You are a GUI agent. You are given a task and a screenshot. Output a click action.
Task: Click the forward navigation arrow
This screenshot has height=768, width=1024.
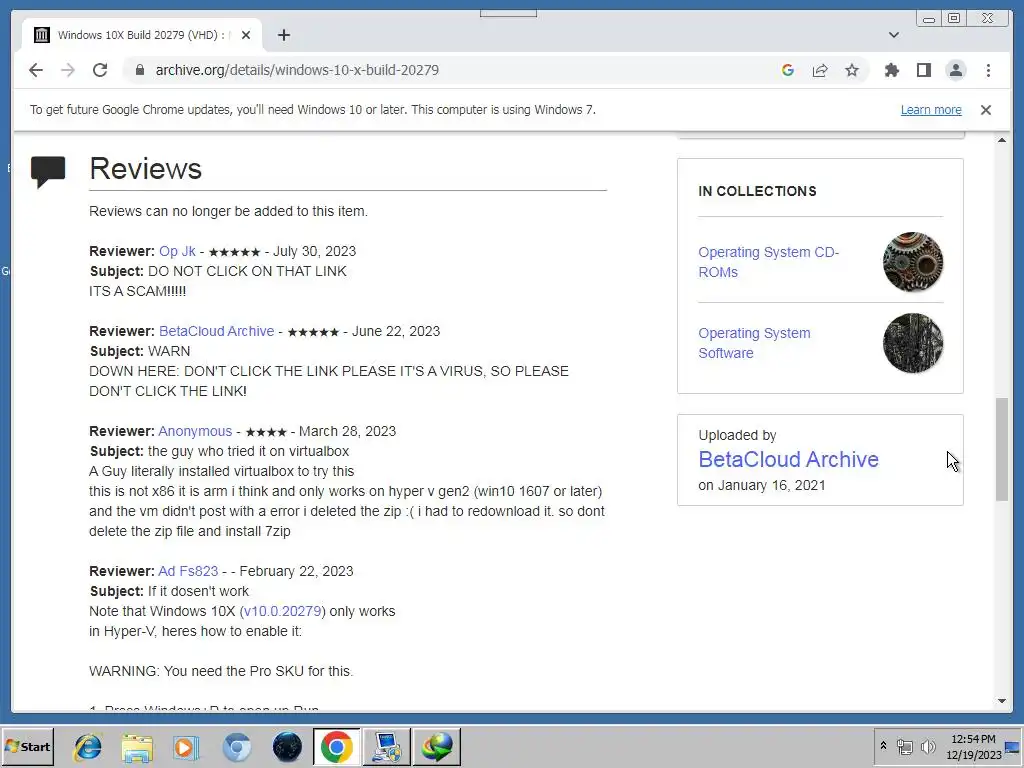68,70
